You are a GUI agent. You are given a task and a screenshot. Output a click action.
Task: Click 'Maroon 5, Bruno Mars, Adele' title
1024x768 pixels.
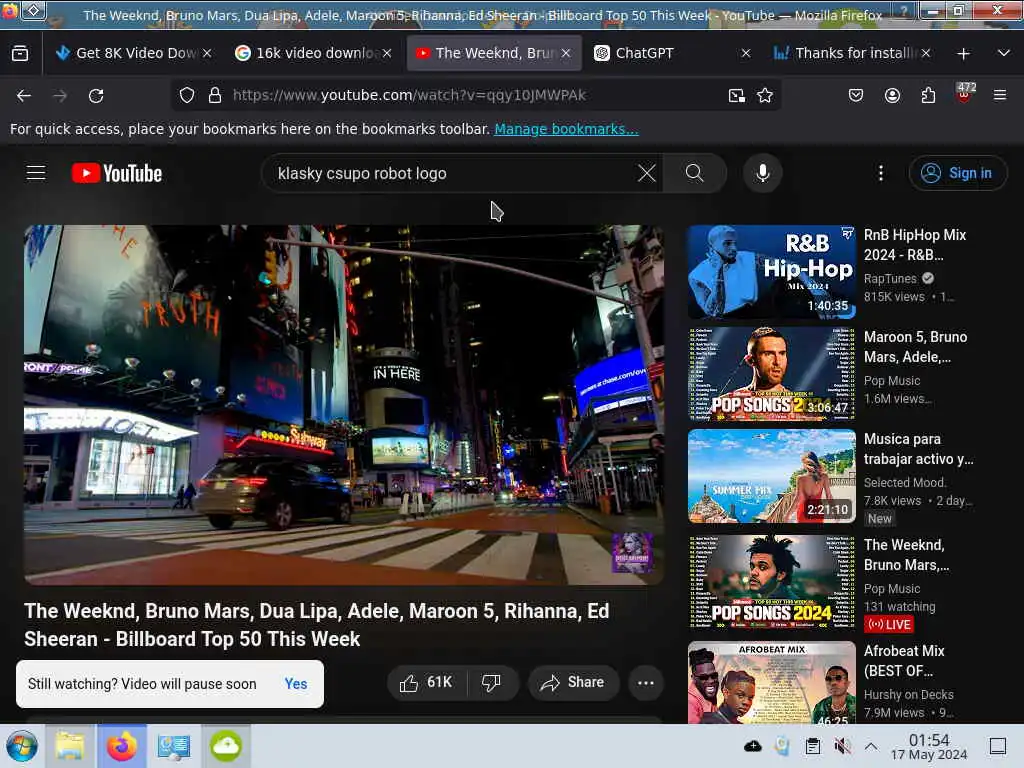coord(915,347)
